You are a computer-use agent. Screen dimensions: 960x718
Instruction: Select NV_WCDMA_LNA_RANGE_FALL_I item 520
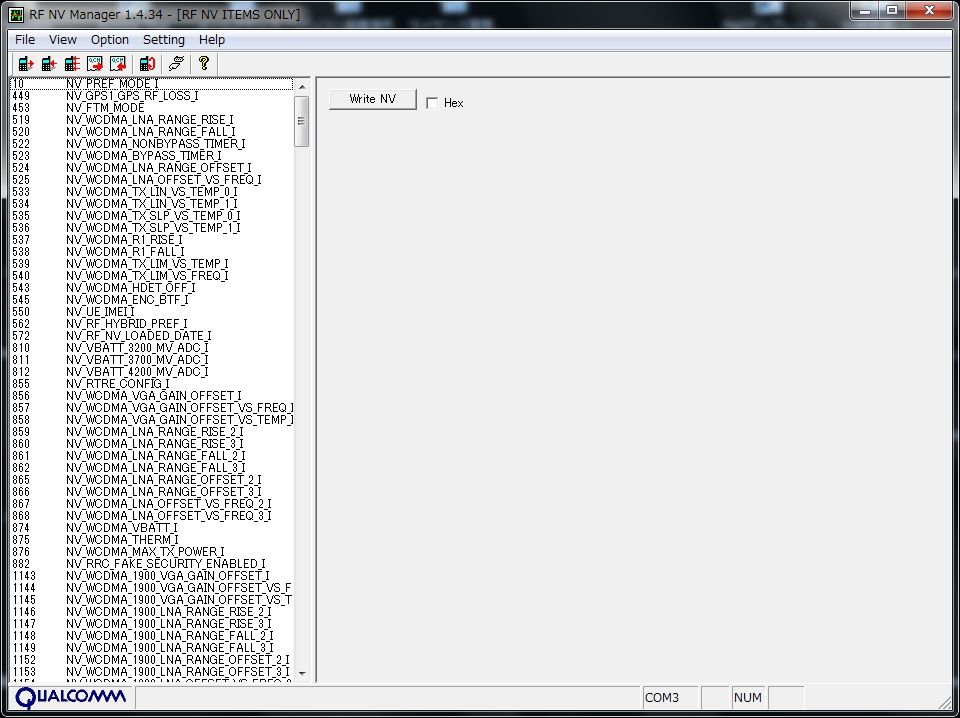[x=151, y=132]
